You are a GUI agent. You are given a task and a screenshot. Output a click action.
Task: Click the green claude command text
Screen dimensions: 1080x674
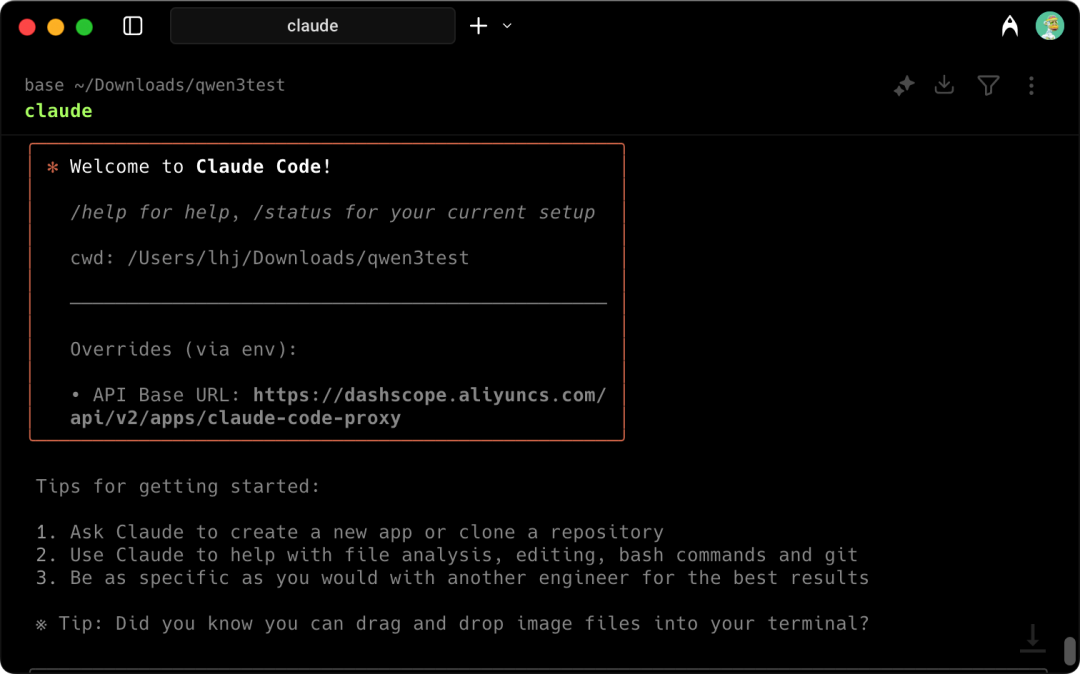59,111
